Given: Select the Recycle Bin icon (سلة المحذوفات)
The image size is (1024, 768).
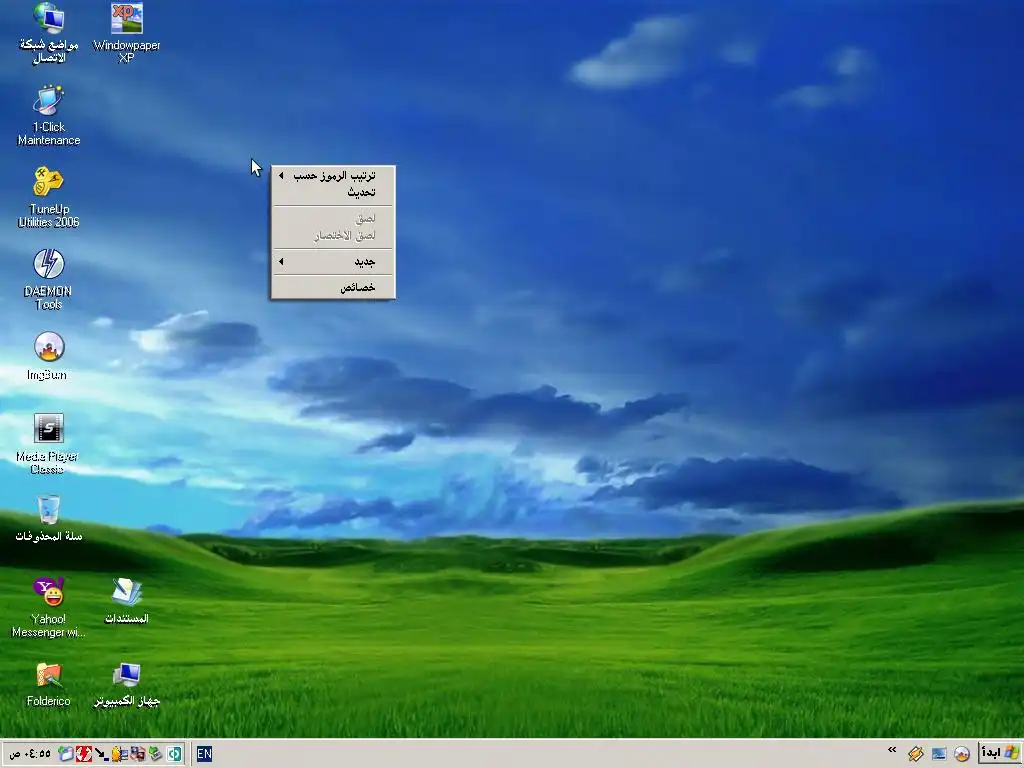Looking at the screenshot, I should pyautogui.click(x=49, y=520).
